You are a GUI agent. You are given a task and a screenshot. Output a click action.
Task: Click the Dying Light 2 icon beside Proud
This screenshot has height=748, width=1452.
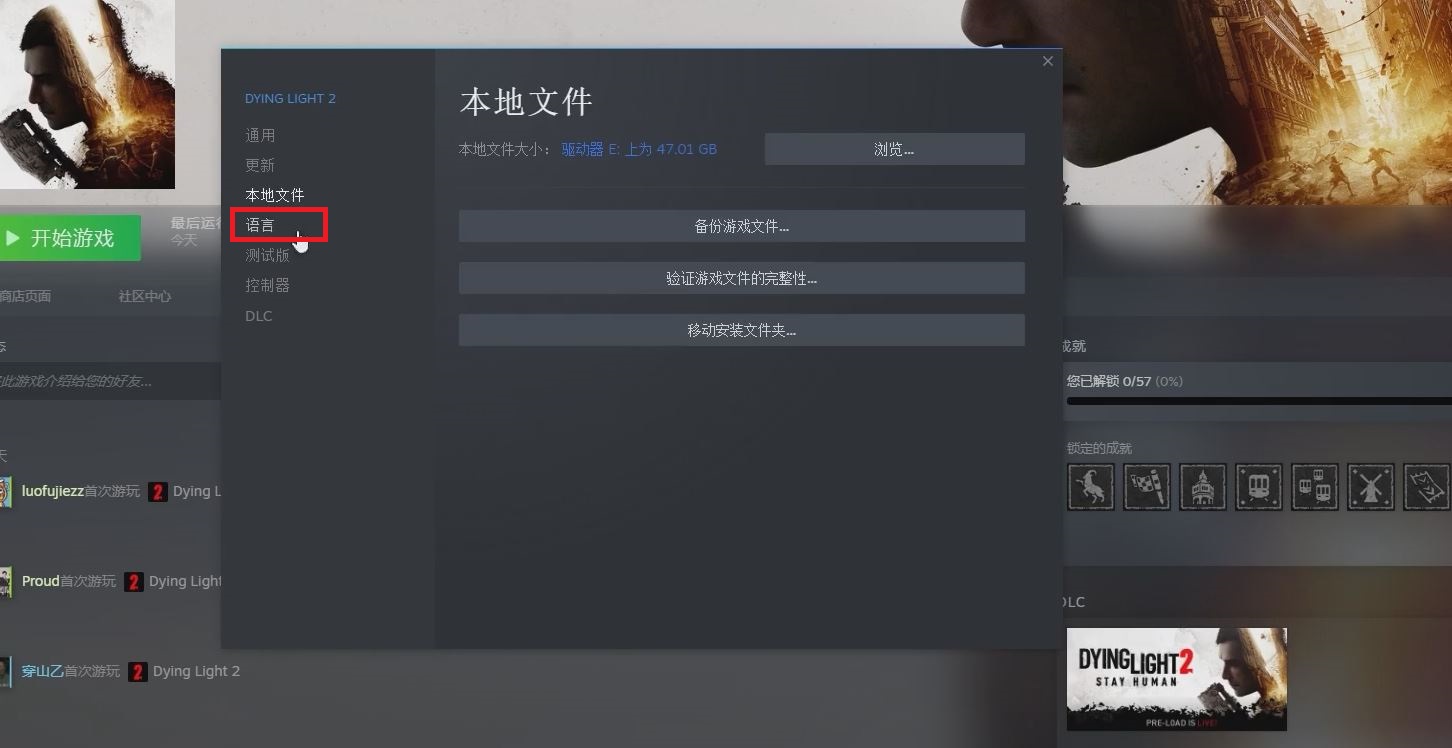[x=134, y=582]
